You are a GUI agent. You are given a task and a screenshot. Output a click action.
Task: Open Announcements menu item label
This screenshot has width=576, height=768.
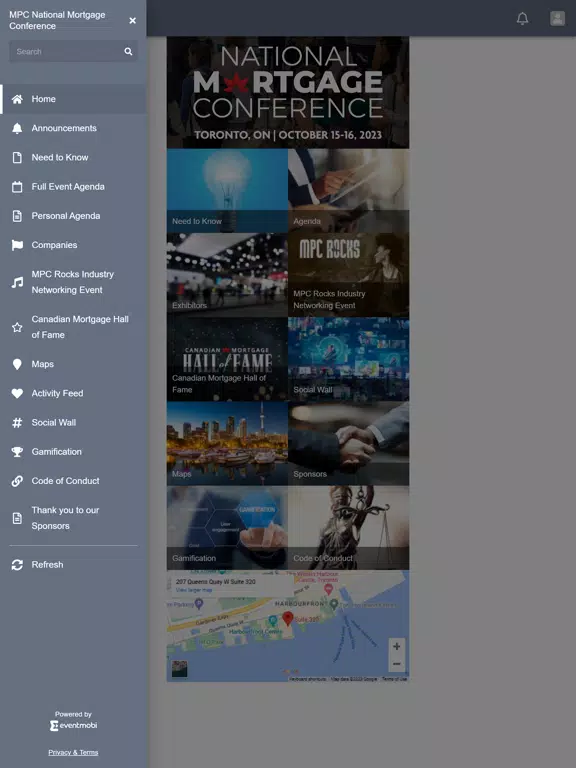(64, 128)
